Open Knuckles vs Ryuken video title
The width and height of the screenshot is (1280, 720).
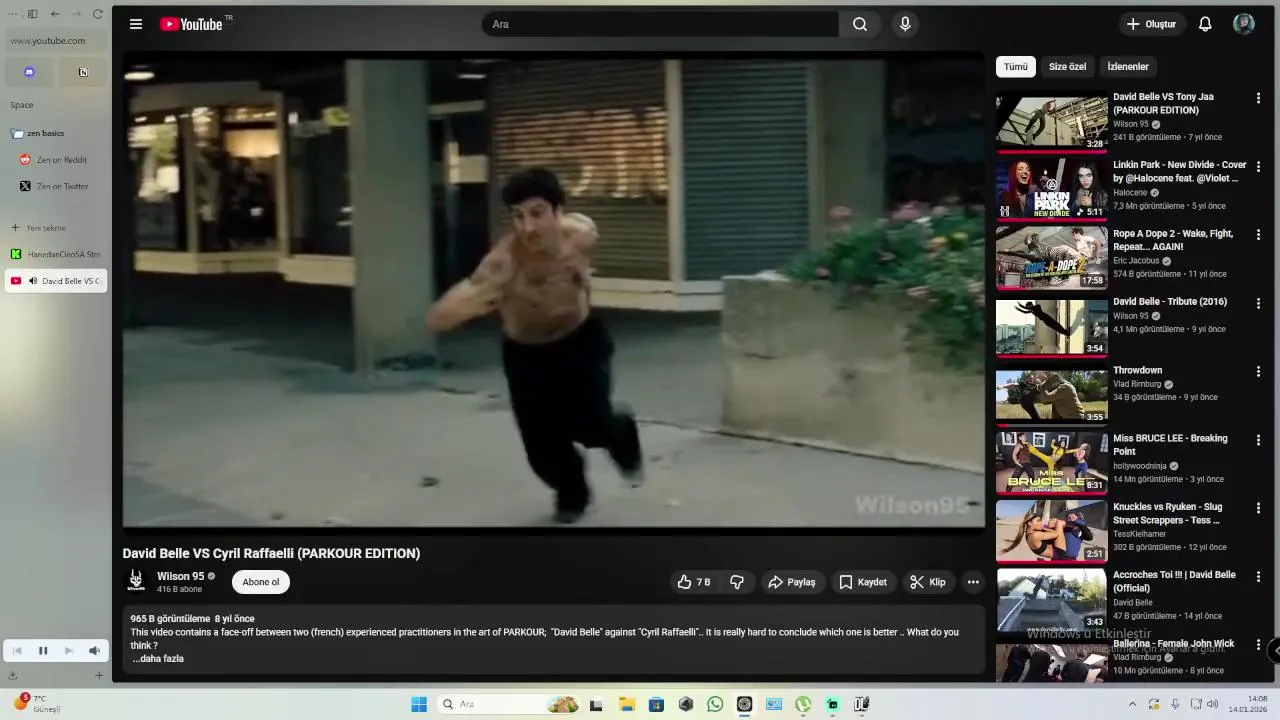click(1168, 514)
